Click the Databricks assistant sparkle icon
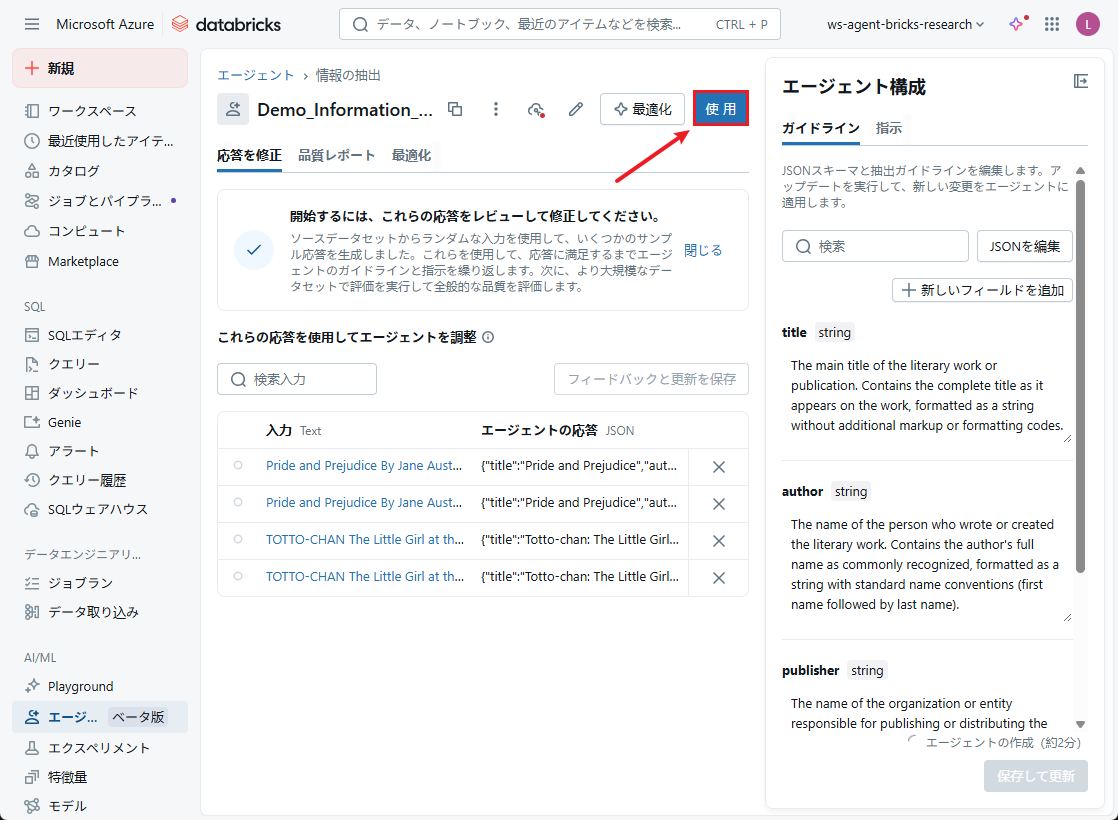Viewport: 1118px width, 820px height. point(1017,24)
